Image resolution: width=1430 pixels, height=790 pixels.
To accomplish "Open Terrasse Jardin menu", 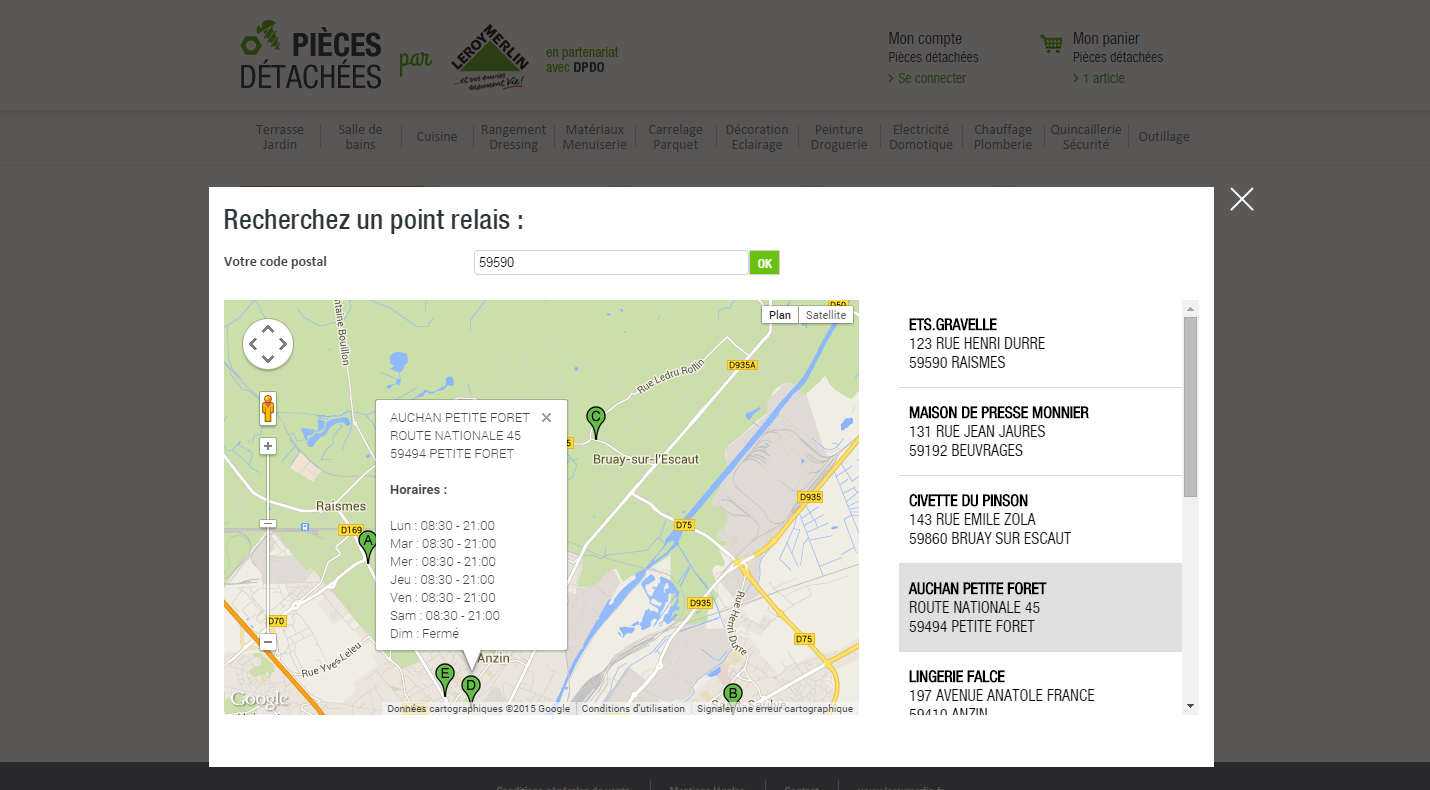I will click(x=280, y=137).
